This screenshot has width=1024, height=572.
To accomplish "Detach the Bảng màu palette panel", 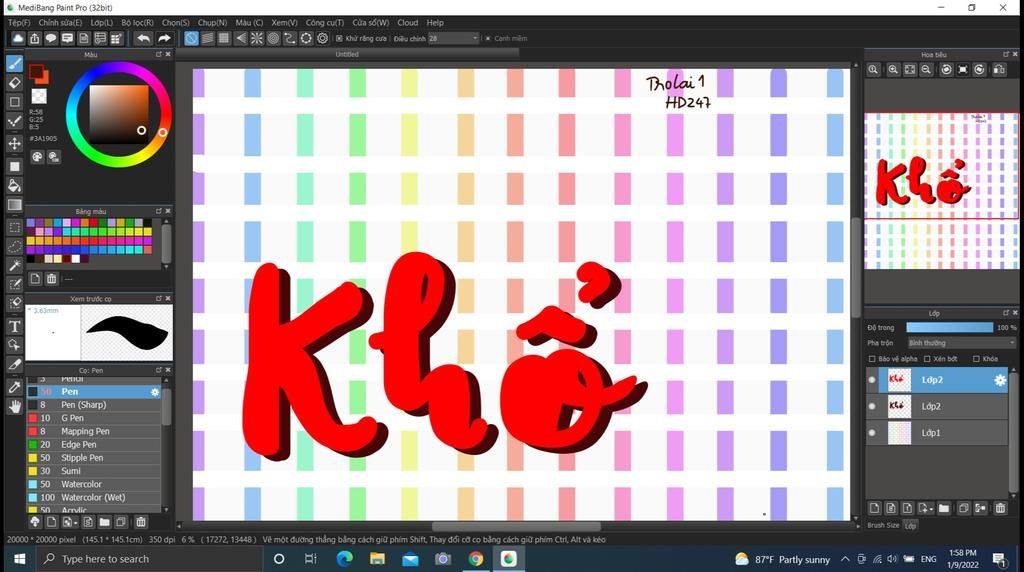I will (159, 211).
